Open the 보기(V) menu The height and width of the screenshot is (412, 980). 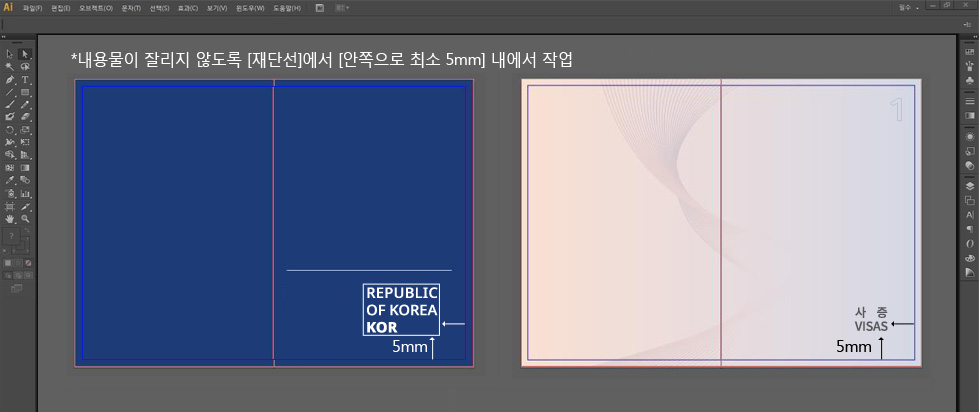(x=217, y=8)
